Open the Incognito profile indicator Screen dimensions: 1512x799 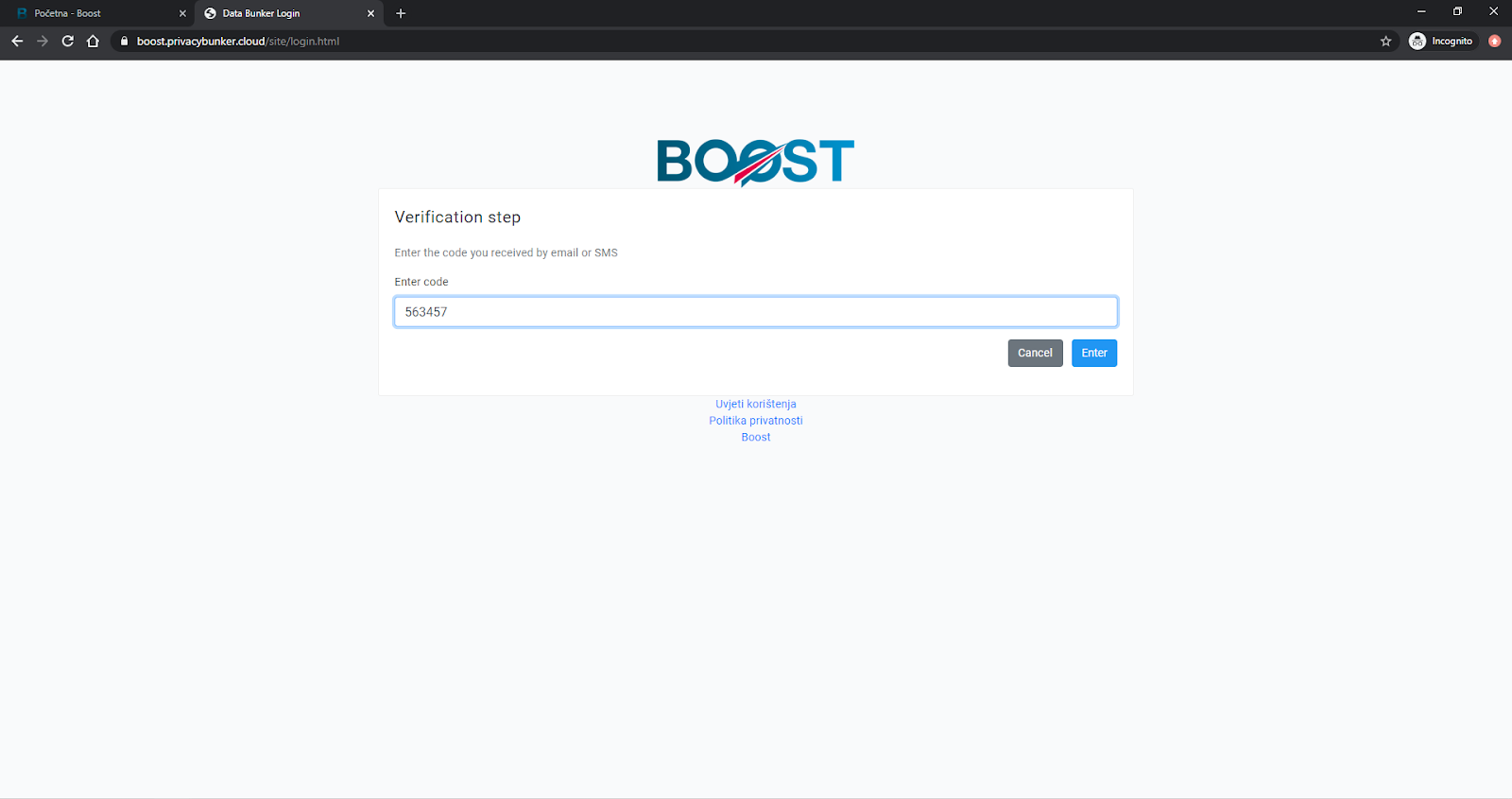point(1441,41)
